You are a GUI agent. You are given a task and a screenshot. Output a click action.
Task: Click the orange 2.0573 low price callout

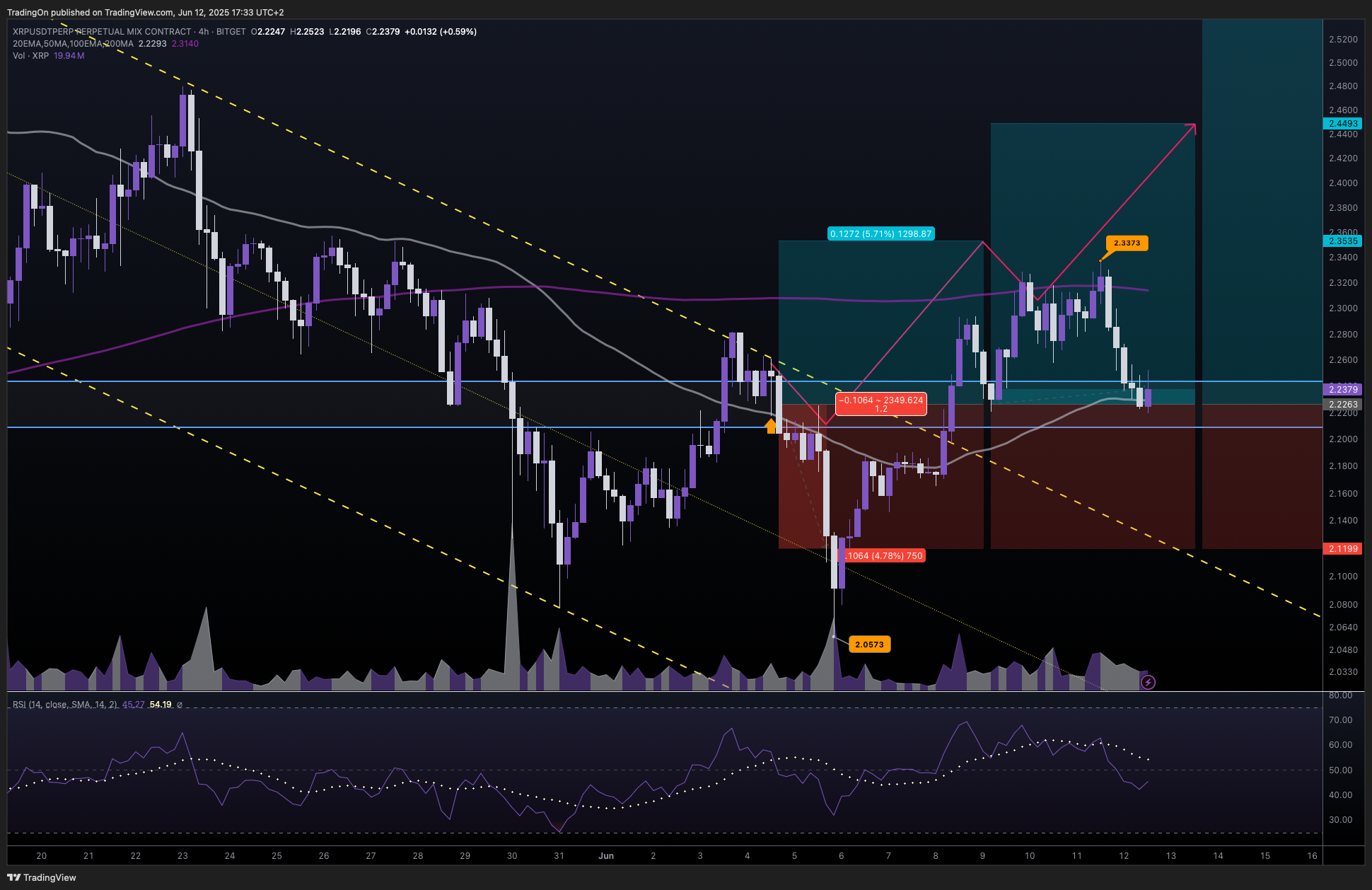(869, 645)
